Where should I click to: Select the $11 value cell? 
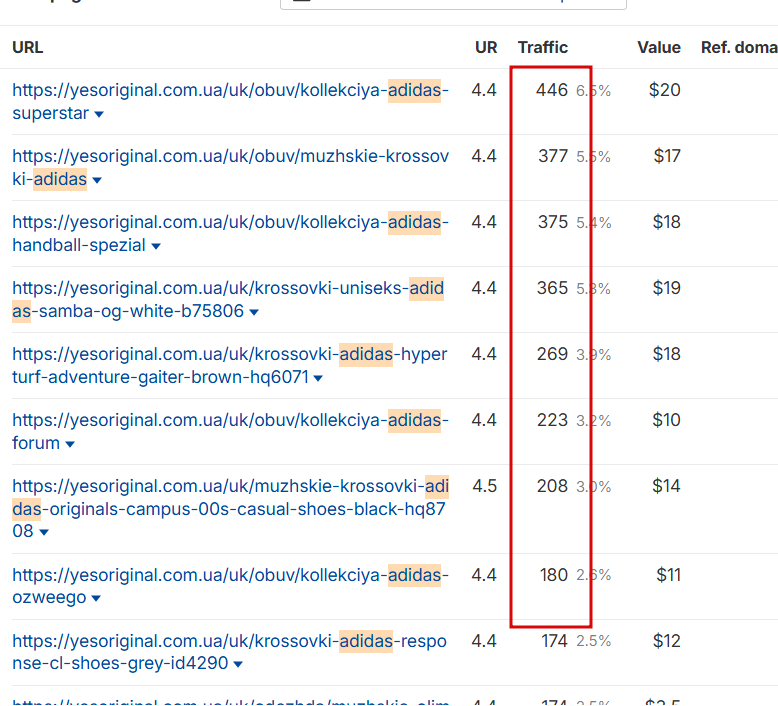[668, 575]
